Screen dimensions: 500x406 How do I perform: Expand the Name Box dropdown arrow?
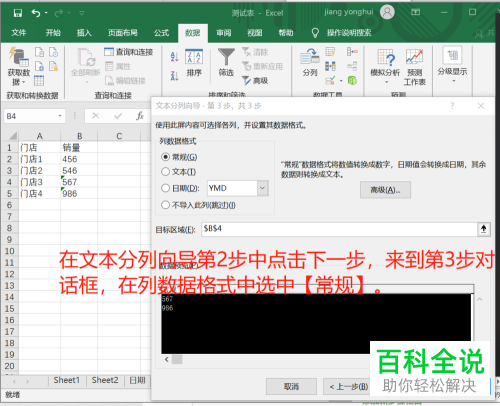click(x=60, y=116)
